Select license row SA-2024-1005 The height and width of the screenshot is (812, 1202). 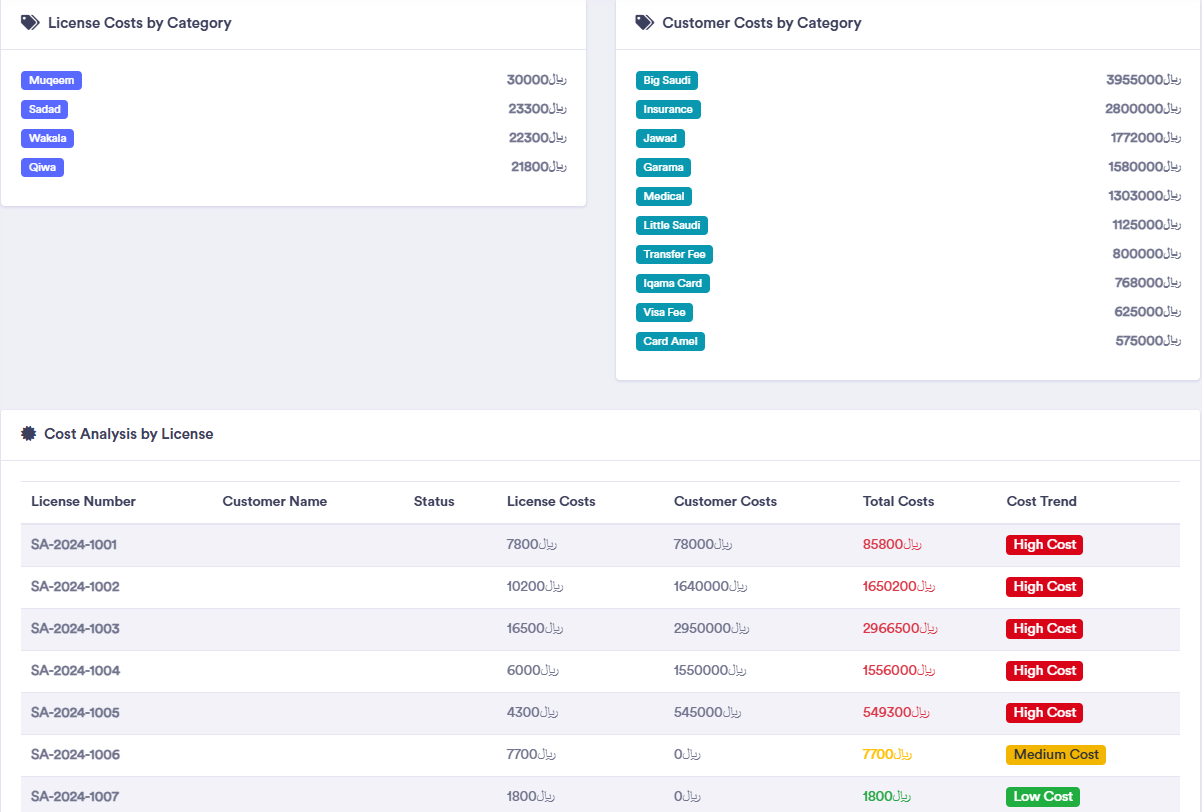click(600, 713)
